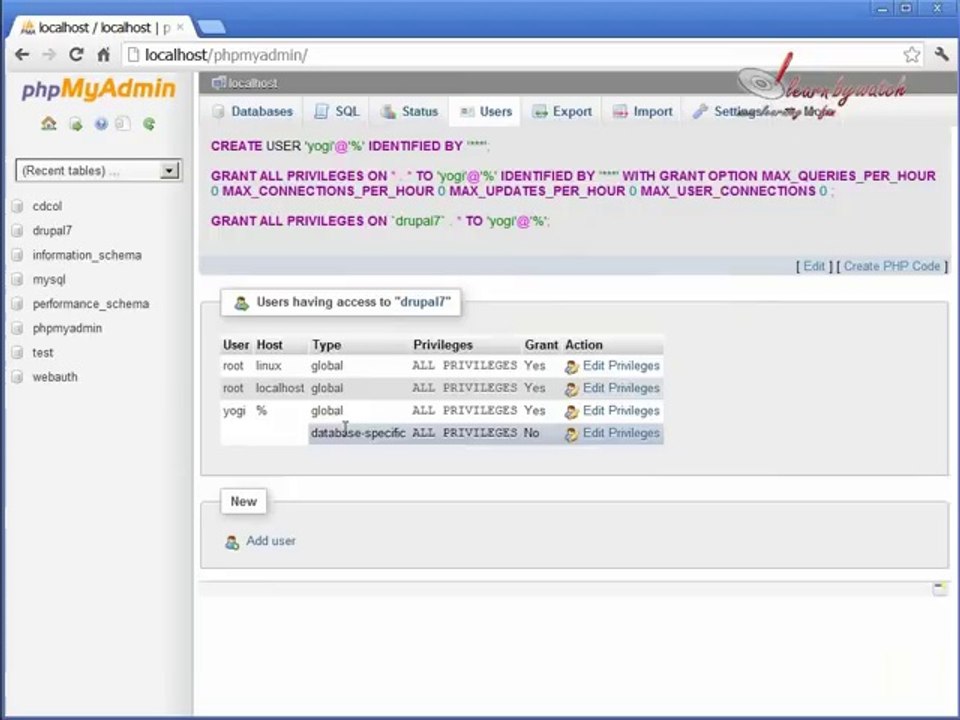
Task: Switch to the Export tab
Action: 562,111
